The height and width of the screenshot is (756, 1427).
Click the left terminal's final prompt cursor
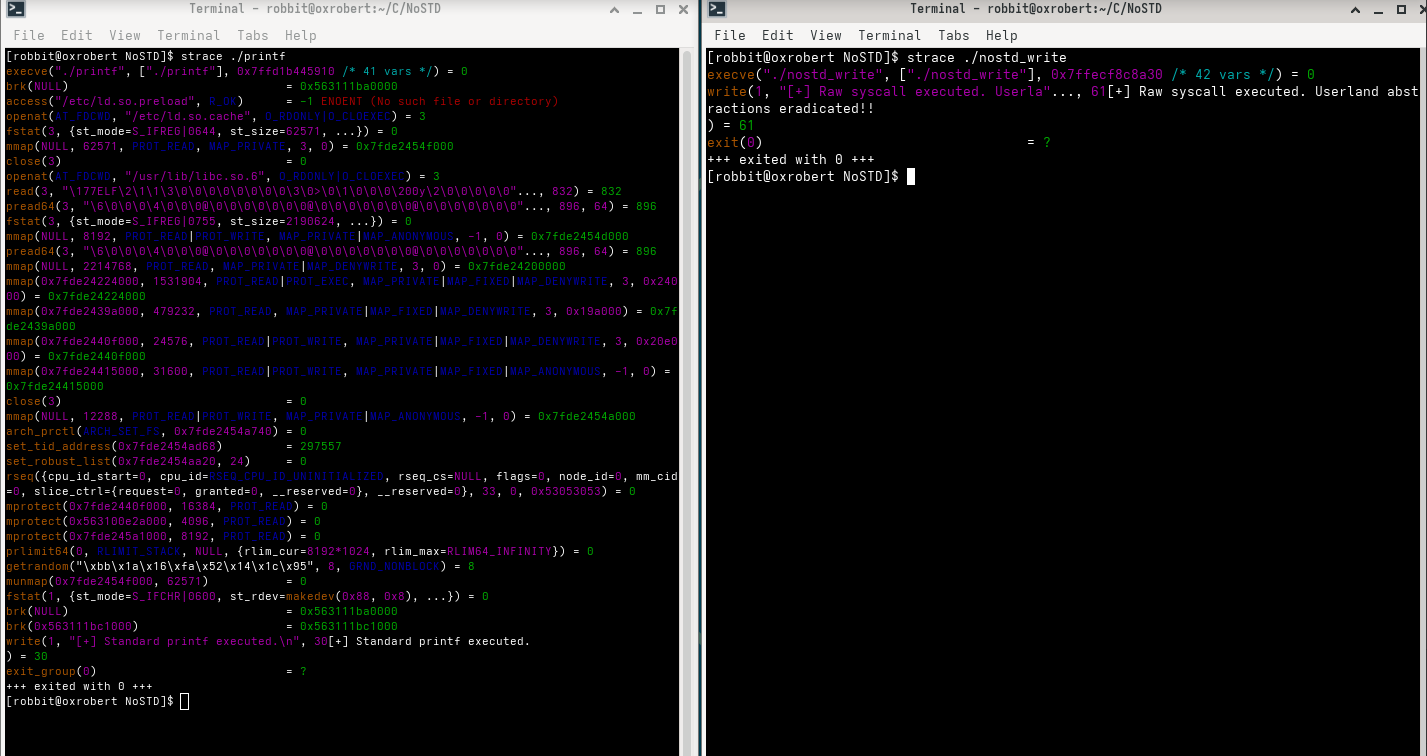(x=184, y=701)
